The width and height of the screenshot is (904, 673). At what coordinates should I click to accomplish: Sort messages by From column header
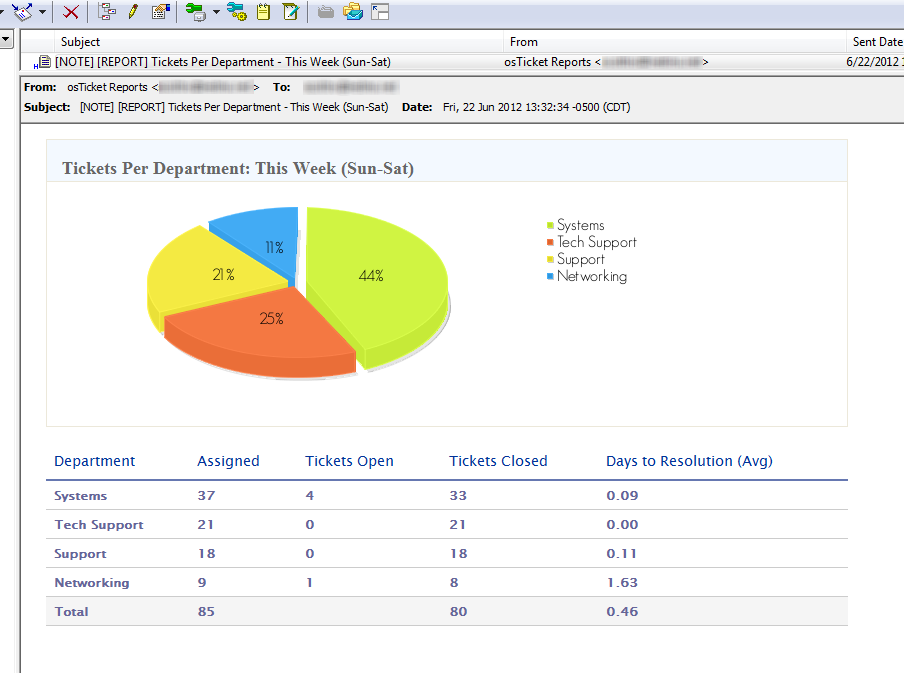(523, 42)
